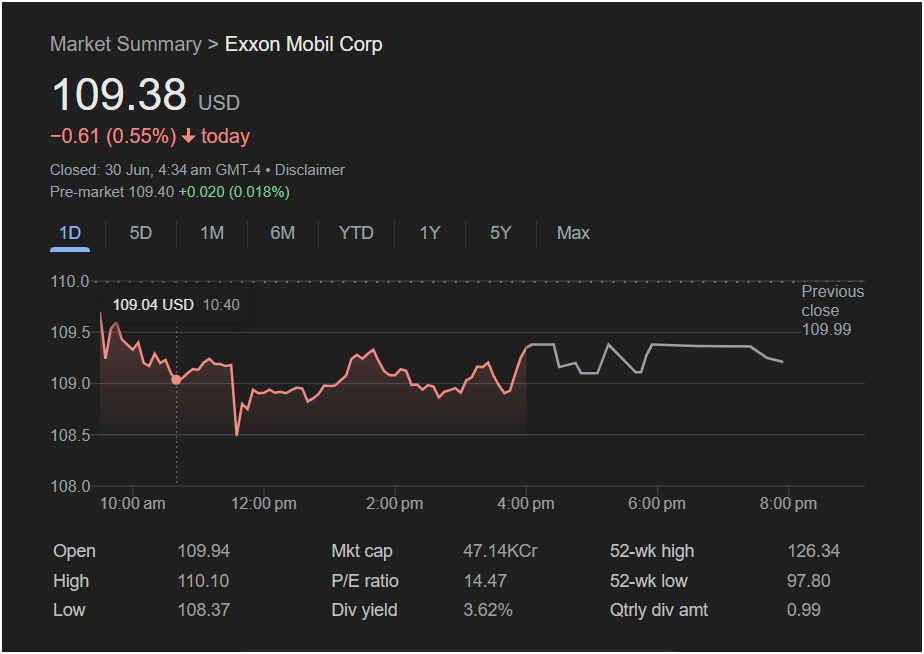Click the 2:00 pm axis label
924x654 pixels.
(x=394, y=504)
